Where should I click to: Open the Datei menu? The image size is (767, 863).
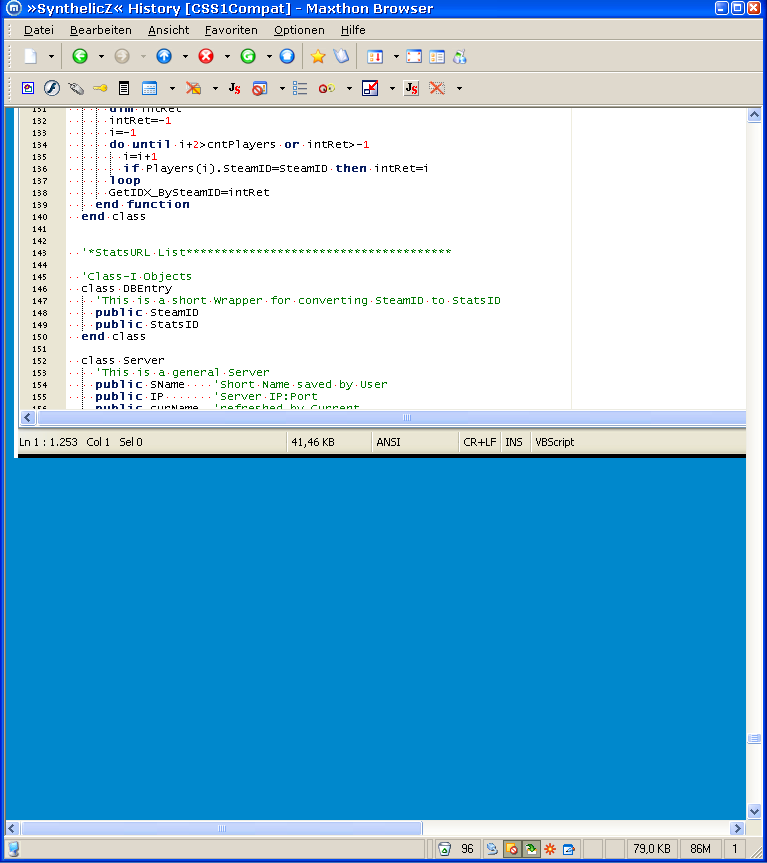[39, 30]
